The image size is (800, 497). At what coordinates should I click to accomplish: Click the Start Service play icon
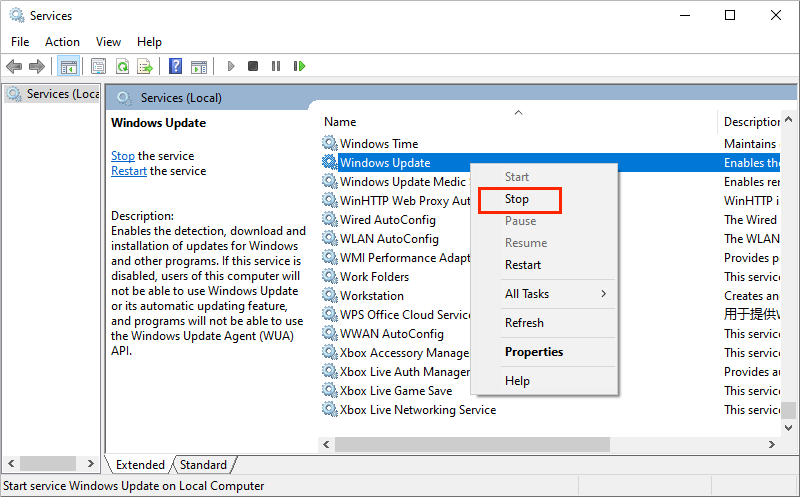coord(231,66)
